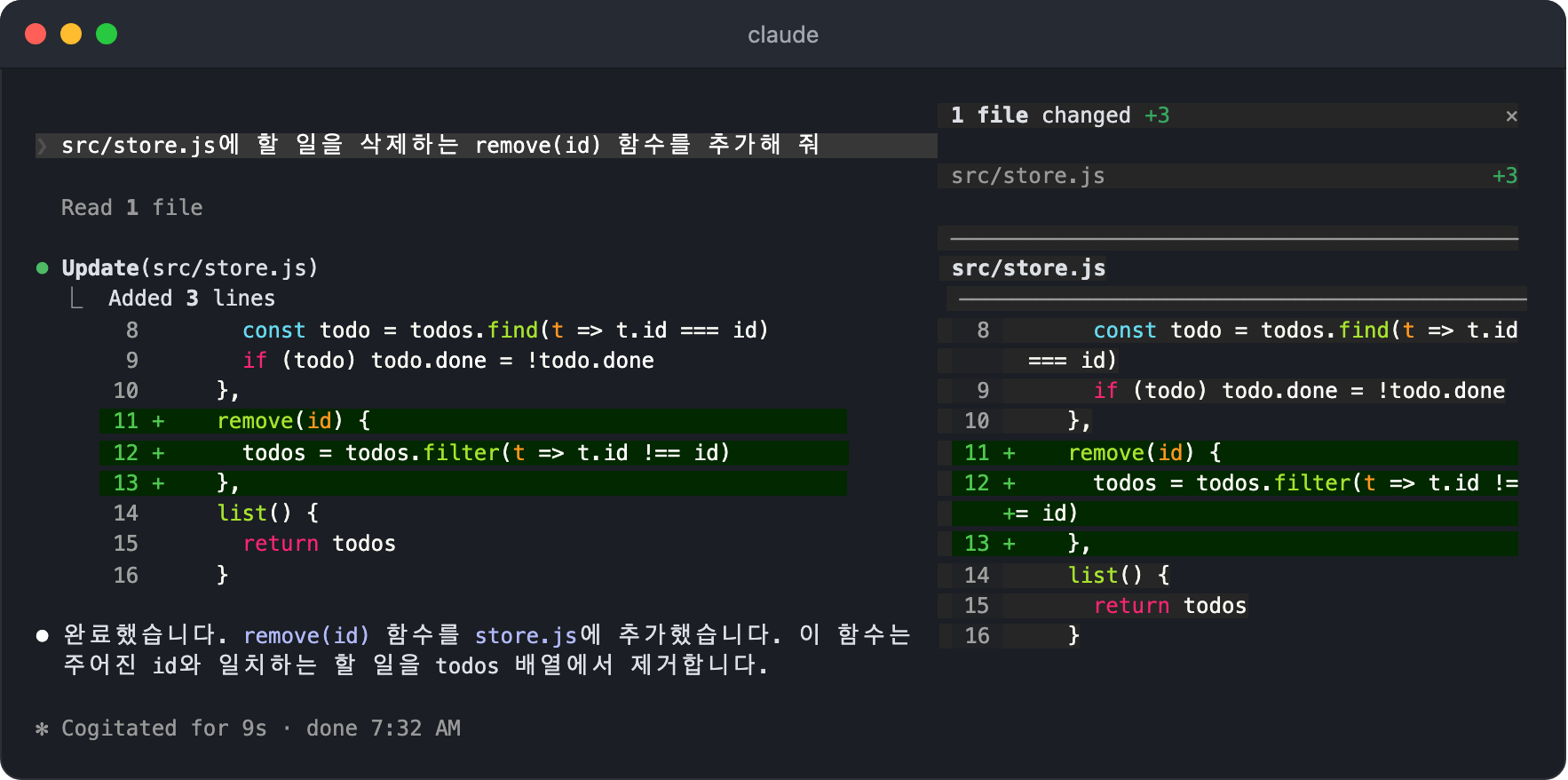
Task: Click the green bullet beside Update(src/store.js)
Action: [42, 268]
